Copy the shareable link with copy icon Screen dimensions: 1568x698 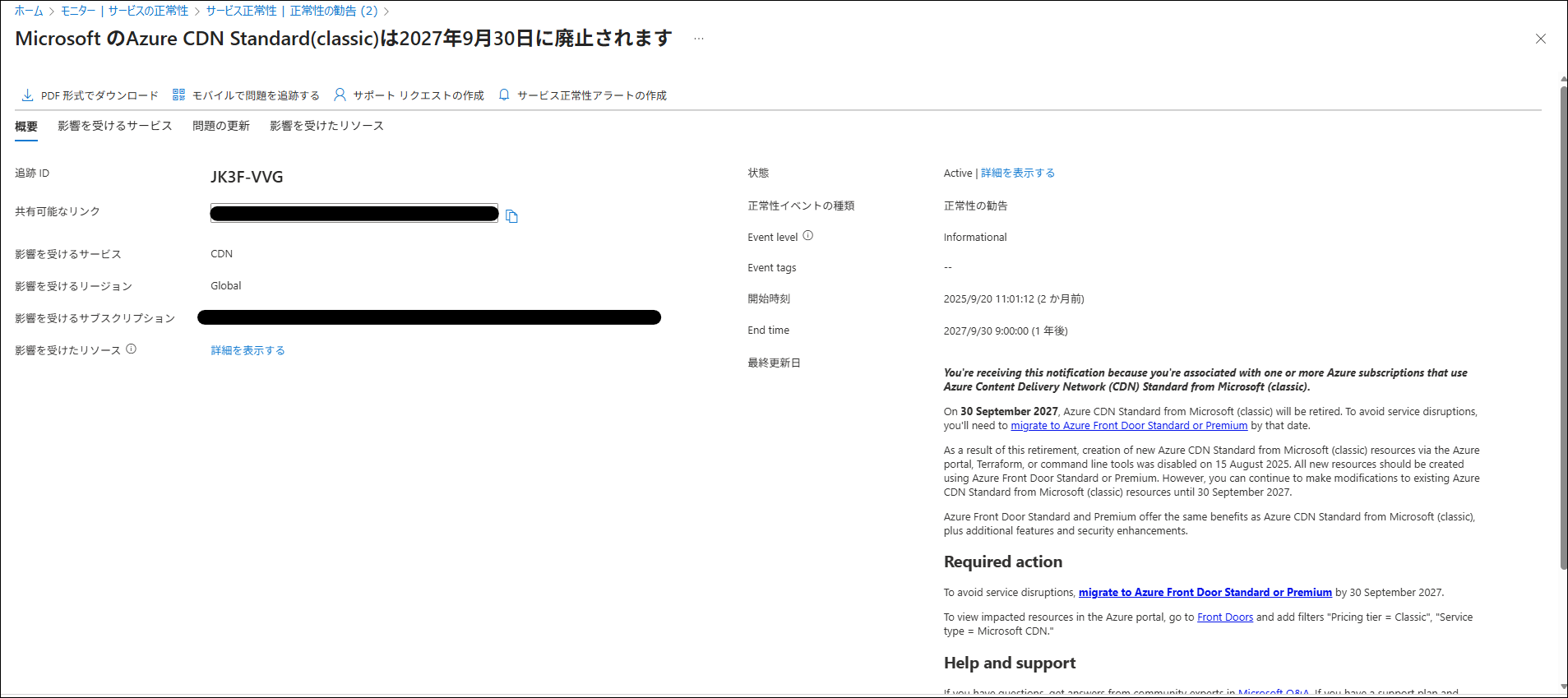point(511,216)
